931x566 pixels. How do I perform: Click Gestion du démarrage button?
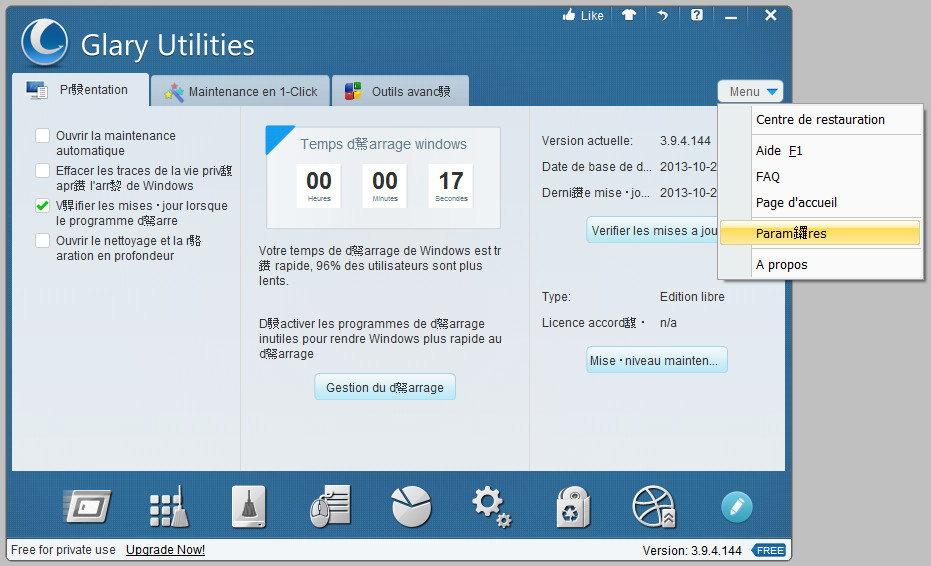(385, 387)
